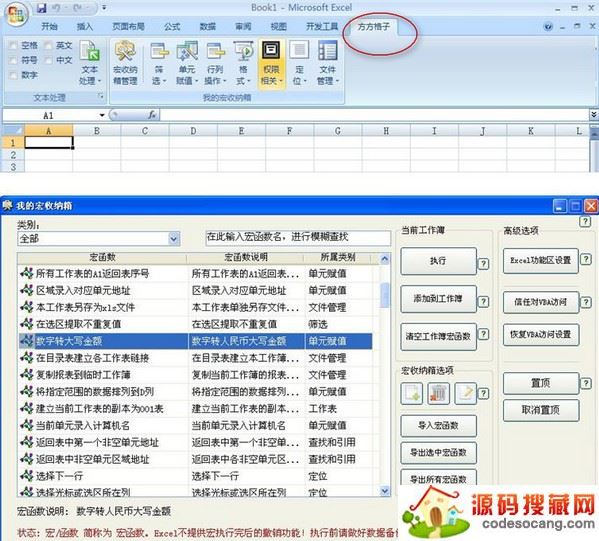Switch to the 开始 ribbon tab
Image resolution: width=599 pixels, height=541 pixels.
49,26
